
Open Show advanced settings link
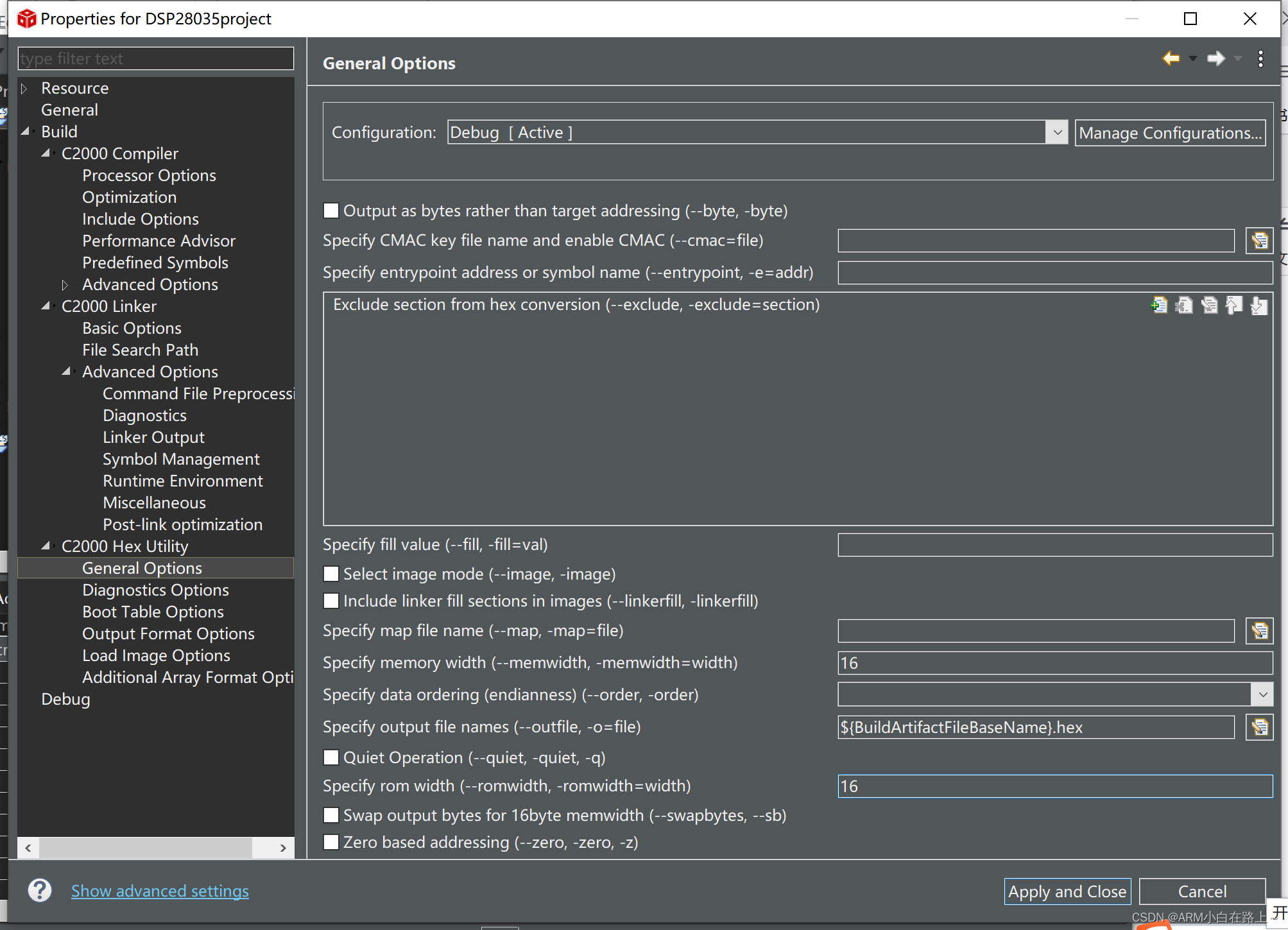[x=160, y=891]
